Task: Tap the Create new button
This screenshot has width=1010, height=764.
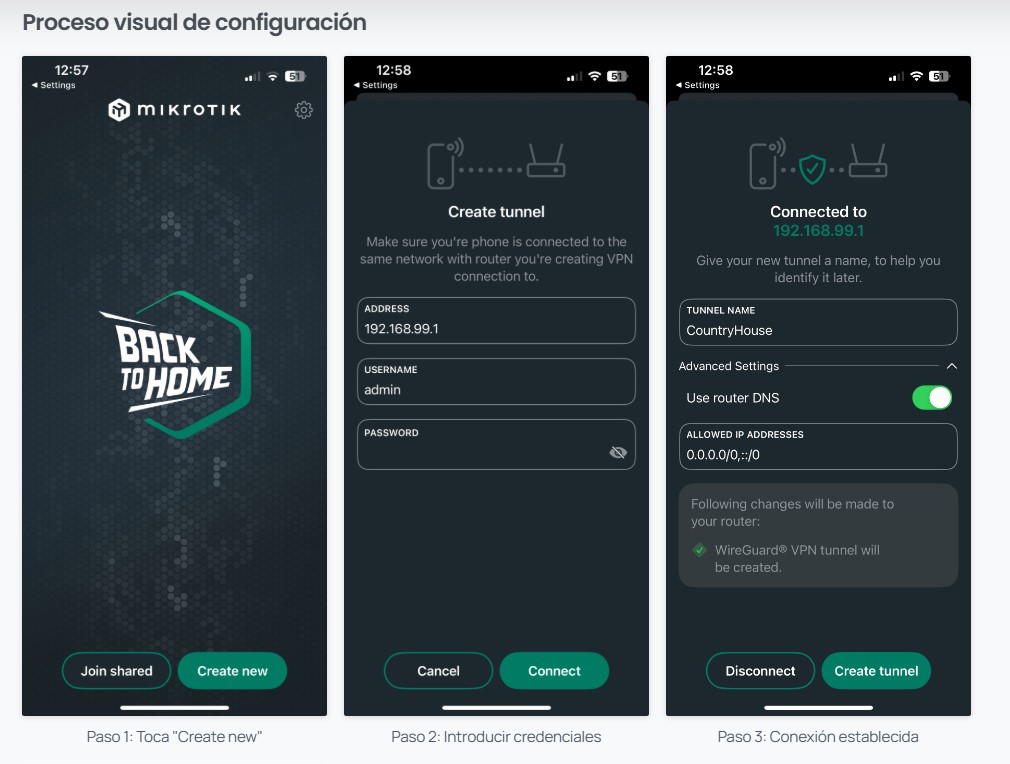Action: pos(233,671)
